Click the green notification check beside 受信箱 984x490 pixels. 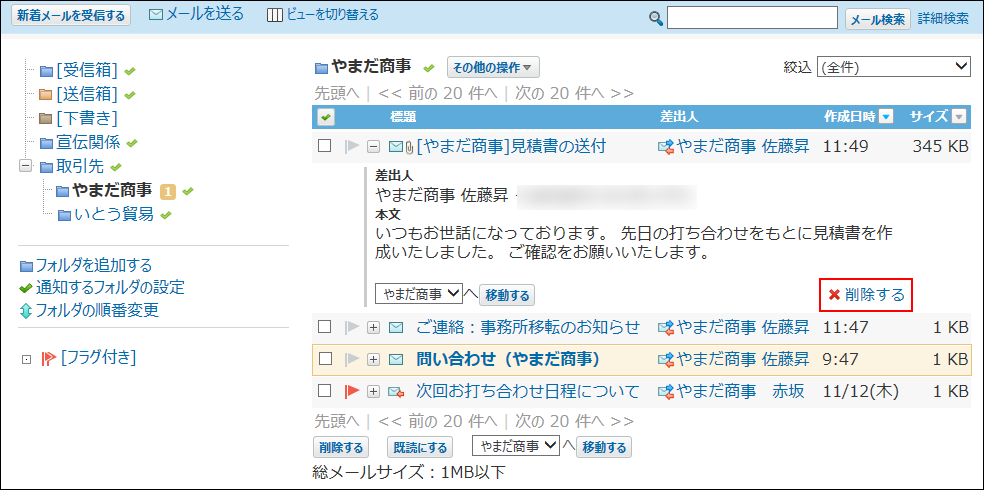coord(130,70)
